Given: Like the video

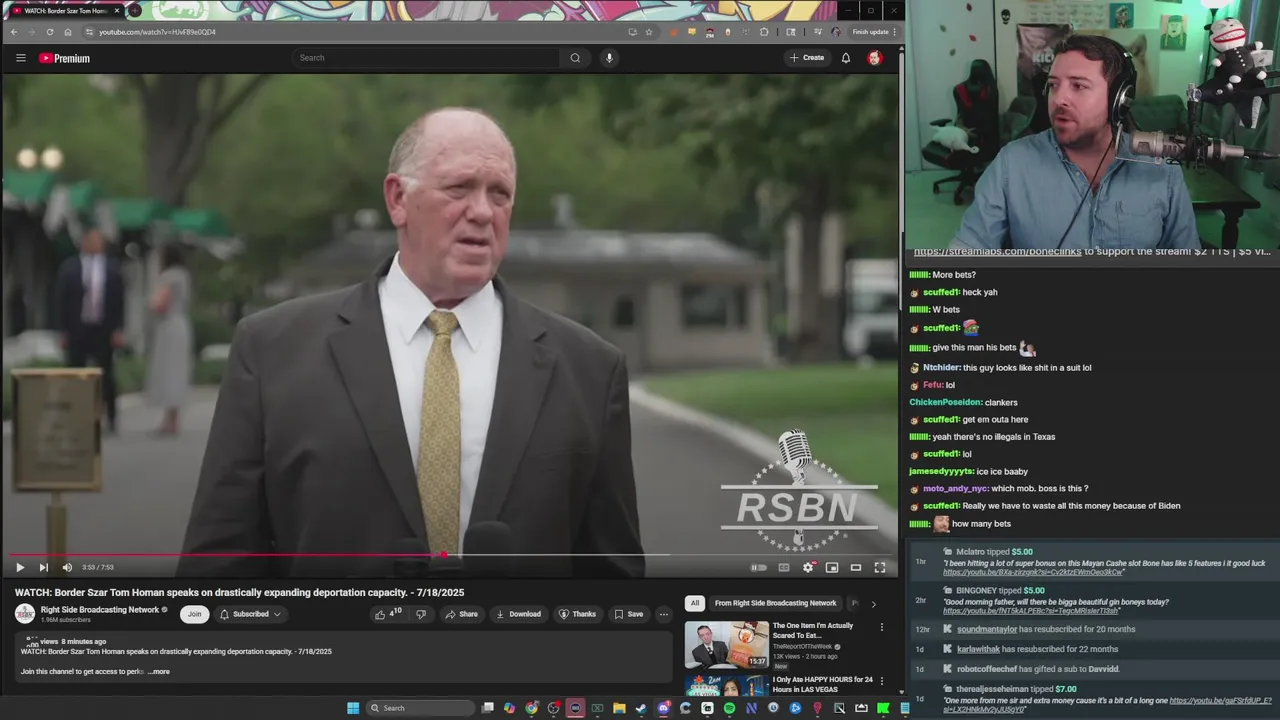Looking at the screenshot, I should (x=387, y=614).
